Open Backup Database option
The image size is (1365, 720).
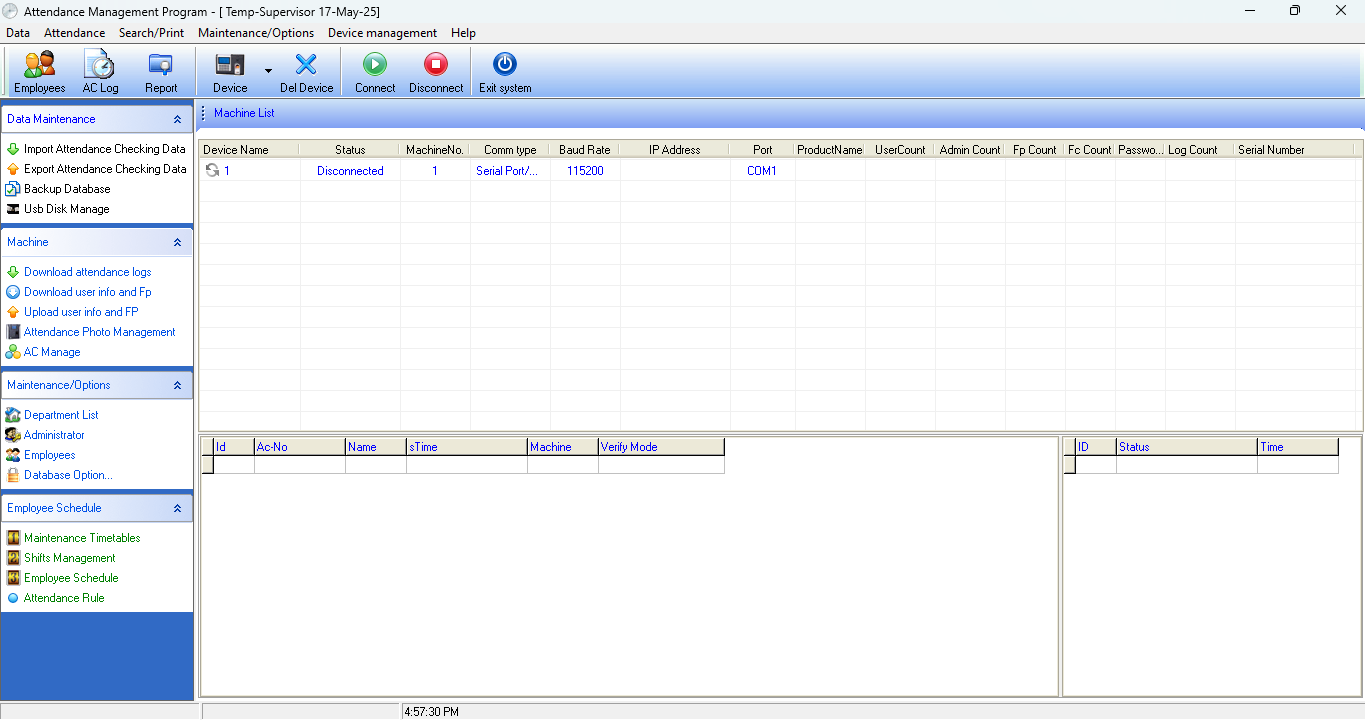[x=67, y=189]
